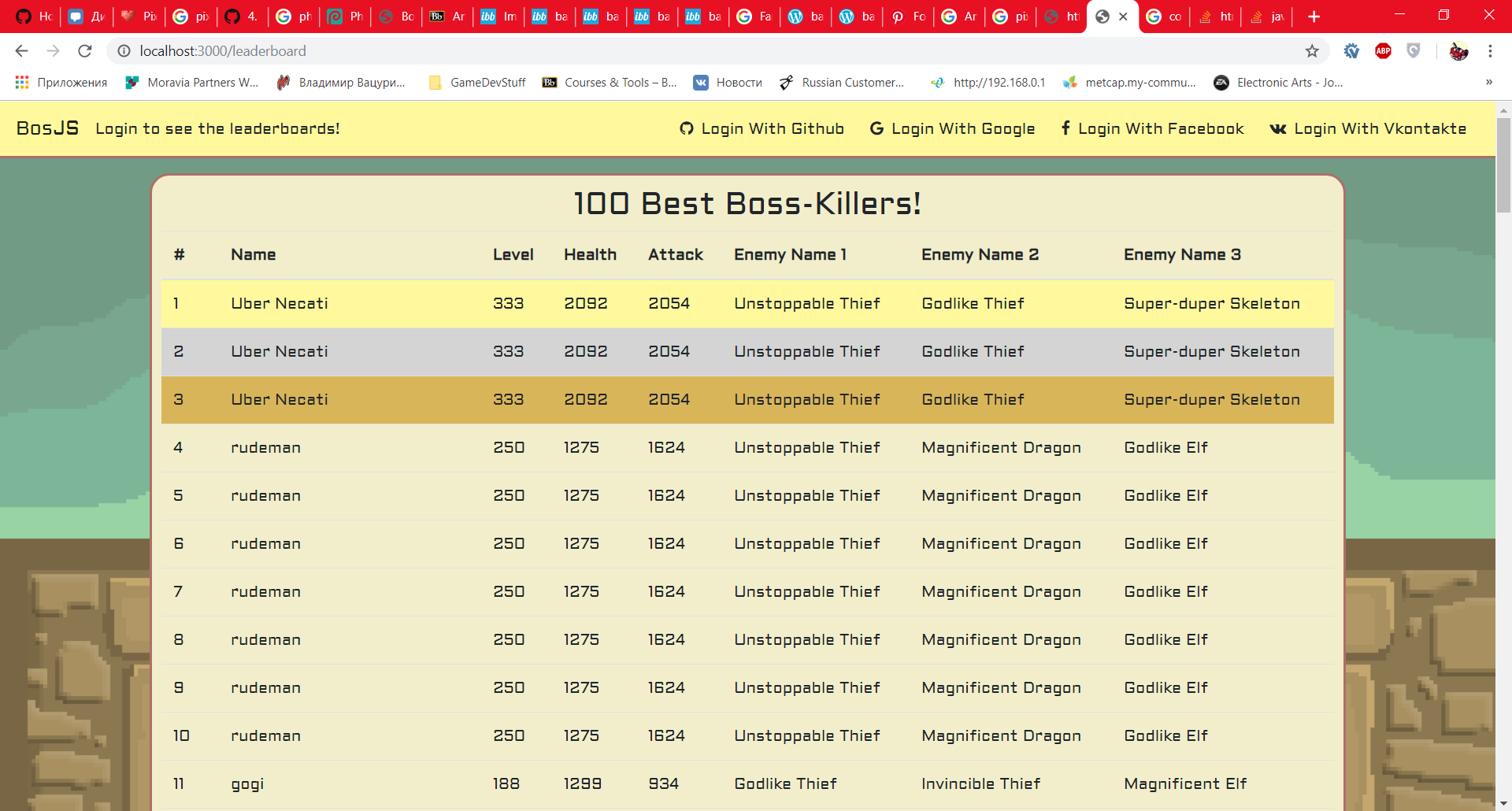Click the bookmark star in the address bar
The width and height of the screenshot is (1512, 811).
(x=1312, y=50)
